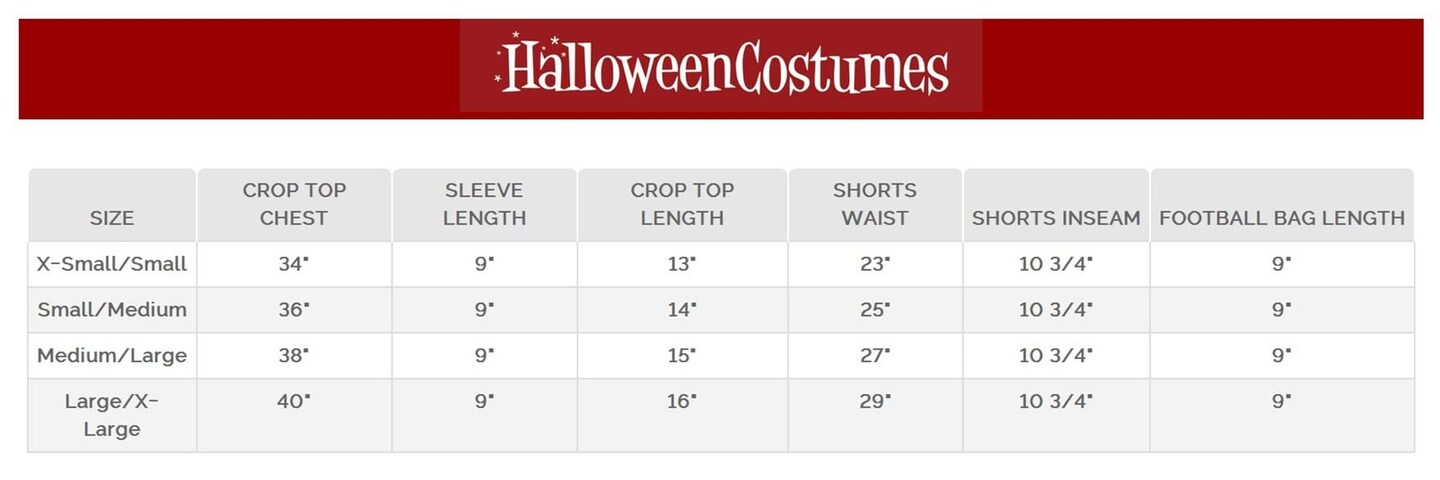Click the SLEEVE LENGTH column header
The height and width of the screenshot is (480, 1440).
coord(484,204)
